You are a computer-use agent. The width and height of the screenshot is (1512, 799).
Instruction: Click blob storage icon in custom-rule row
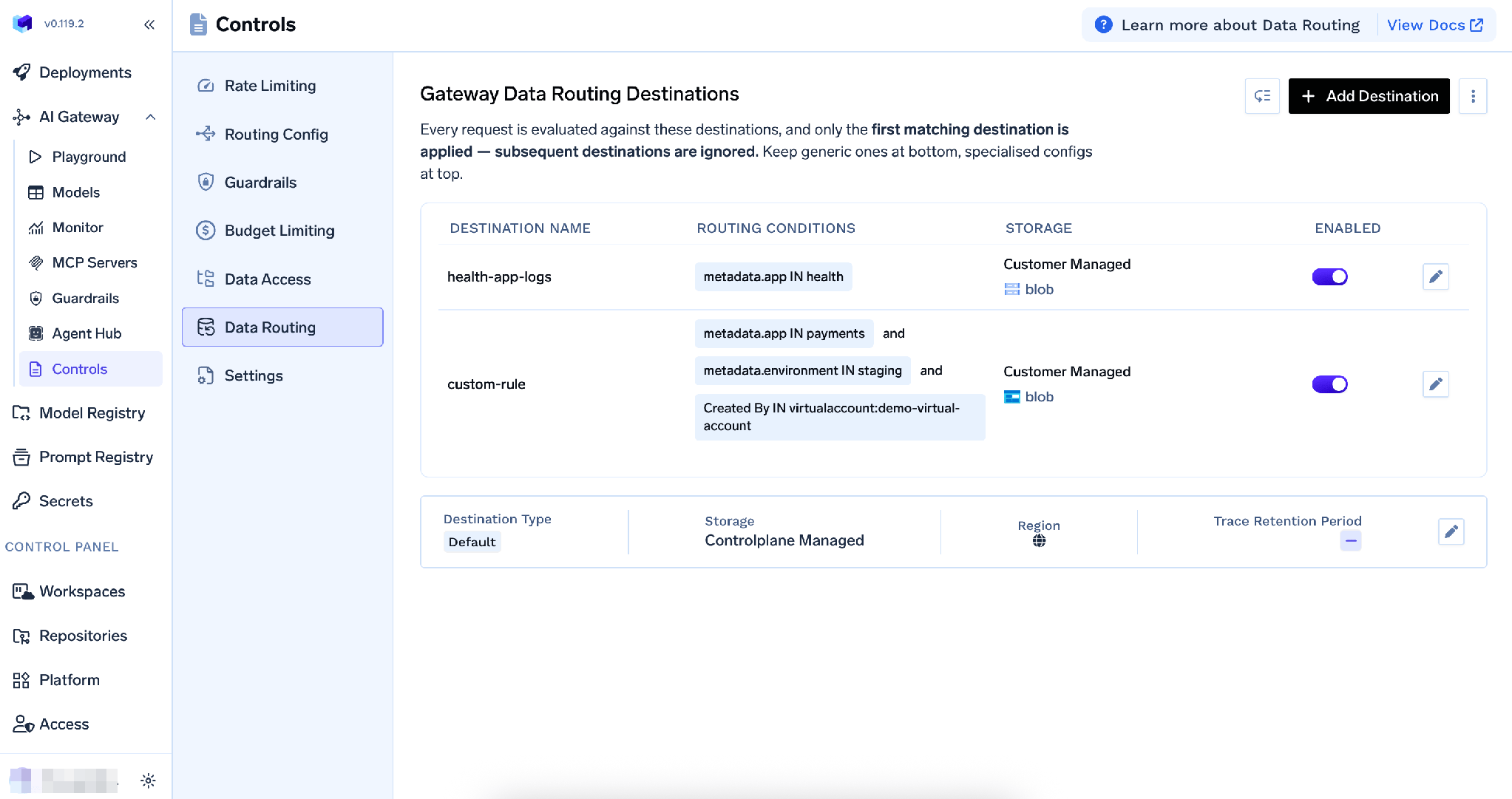pyautogui.click(x=1011, y=397)
